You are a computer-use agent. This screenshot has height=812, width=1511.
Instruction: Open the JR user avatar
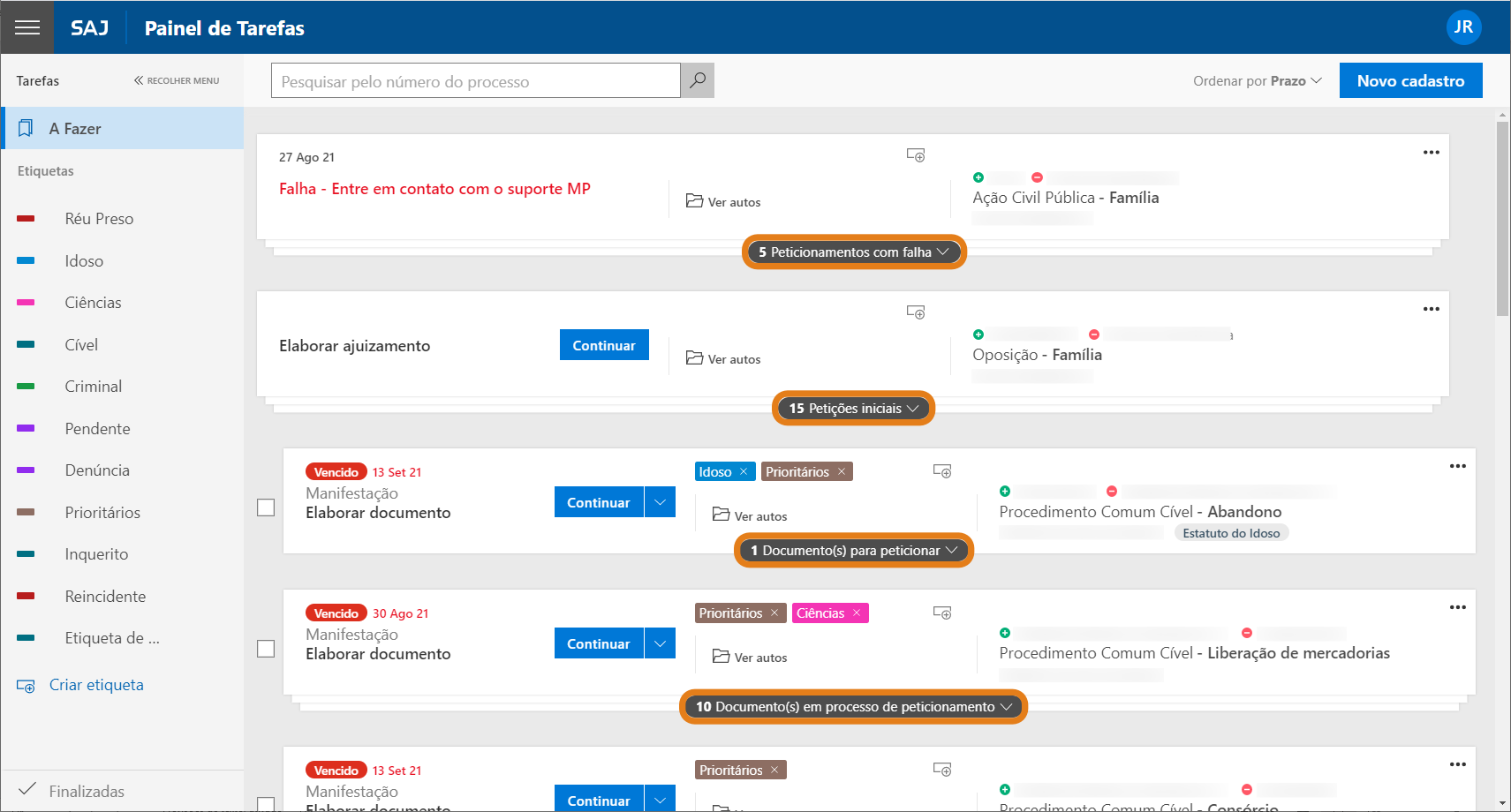point(1463,27)
